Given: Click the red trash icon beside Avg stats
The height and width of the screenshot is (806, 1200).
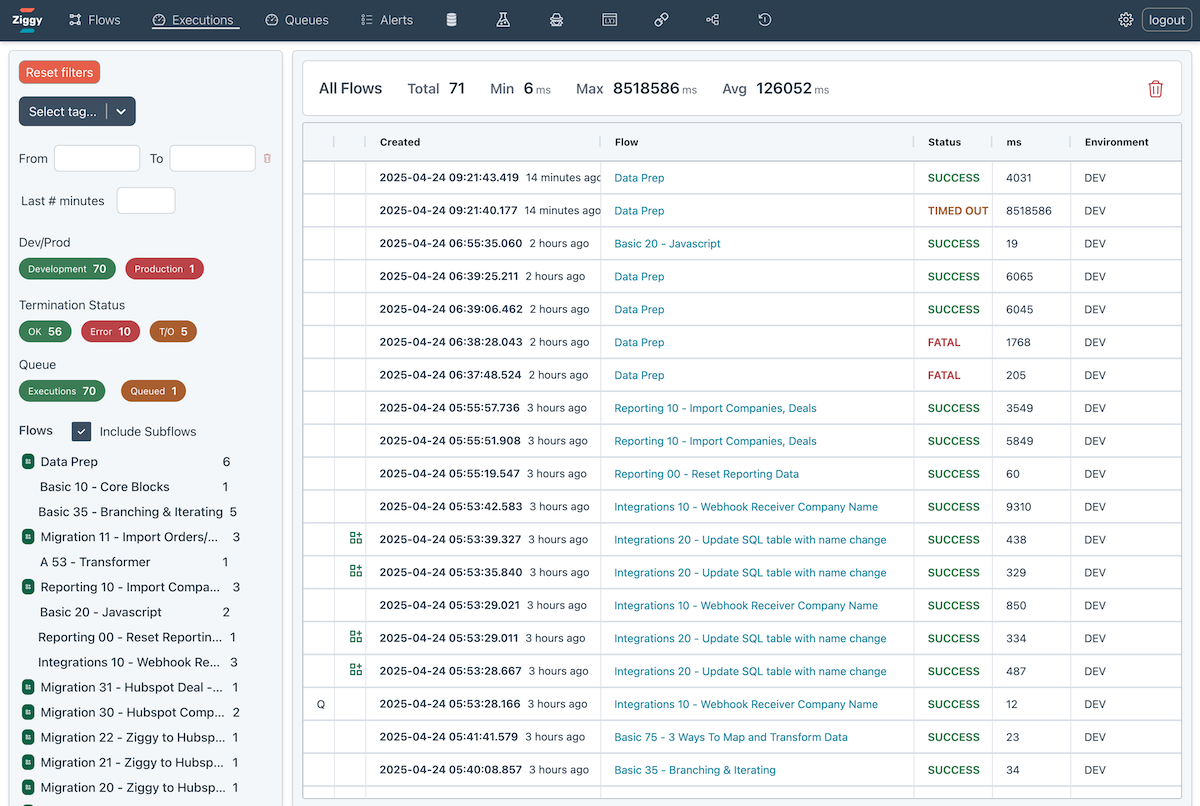Looking at the screenshot, I should [1155, 89].
